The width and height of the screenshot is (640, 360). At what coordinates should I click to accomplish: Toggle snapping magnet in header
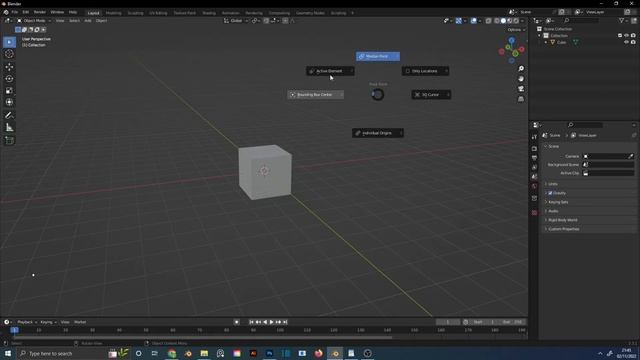267,21
